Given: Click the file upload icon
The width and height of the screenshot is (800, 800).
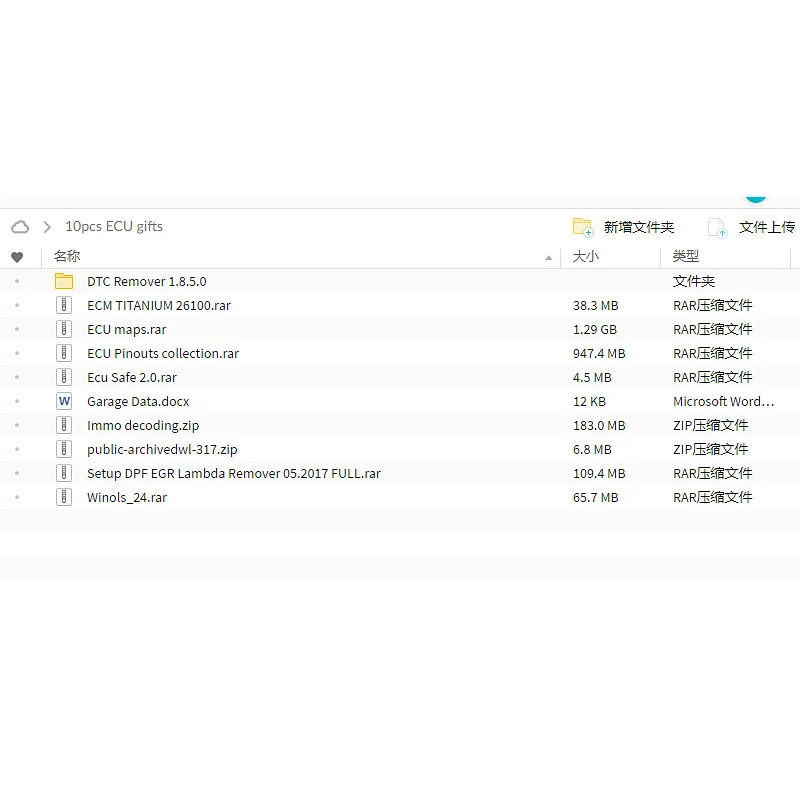Looking at the screenshot, I should point(718,228).
